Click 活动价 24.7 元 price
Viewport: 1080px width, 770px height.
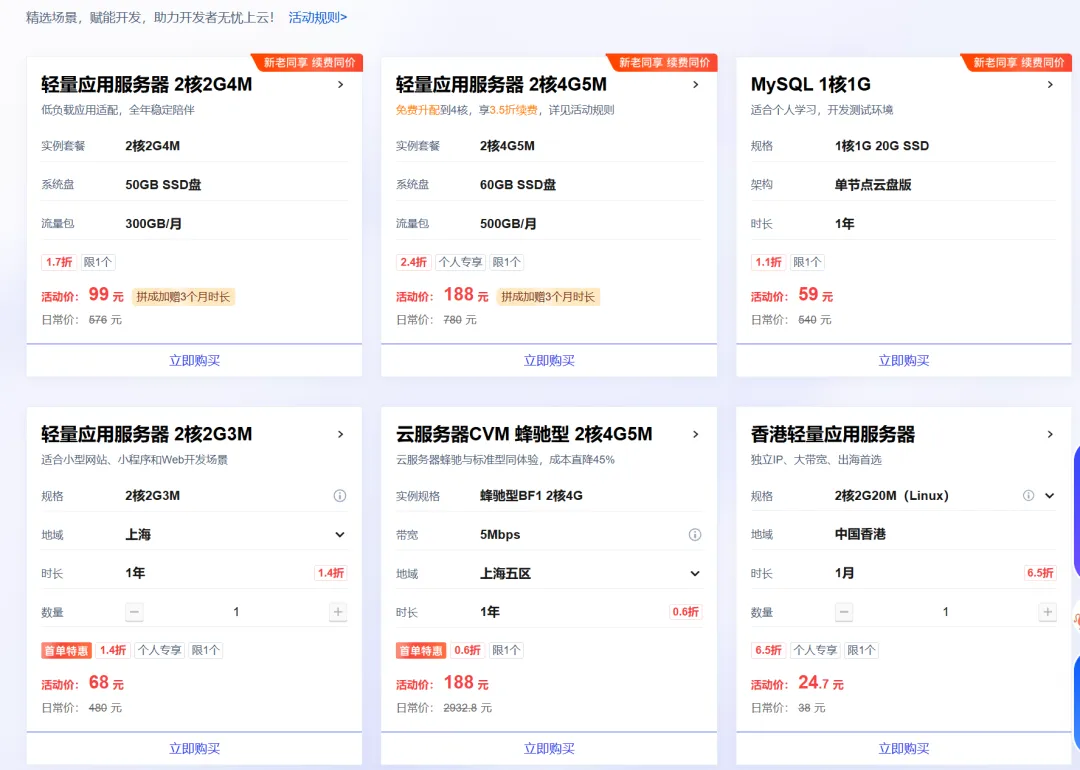(797, 683)
